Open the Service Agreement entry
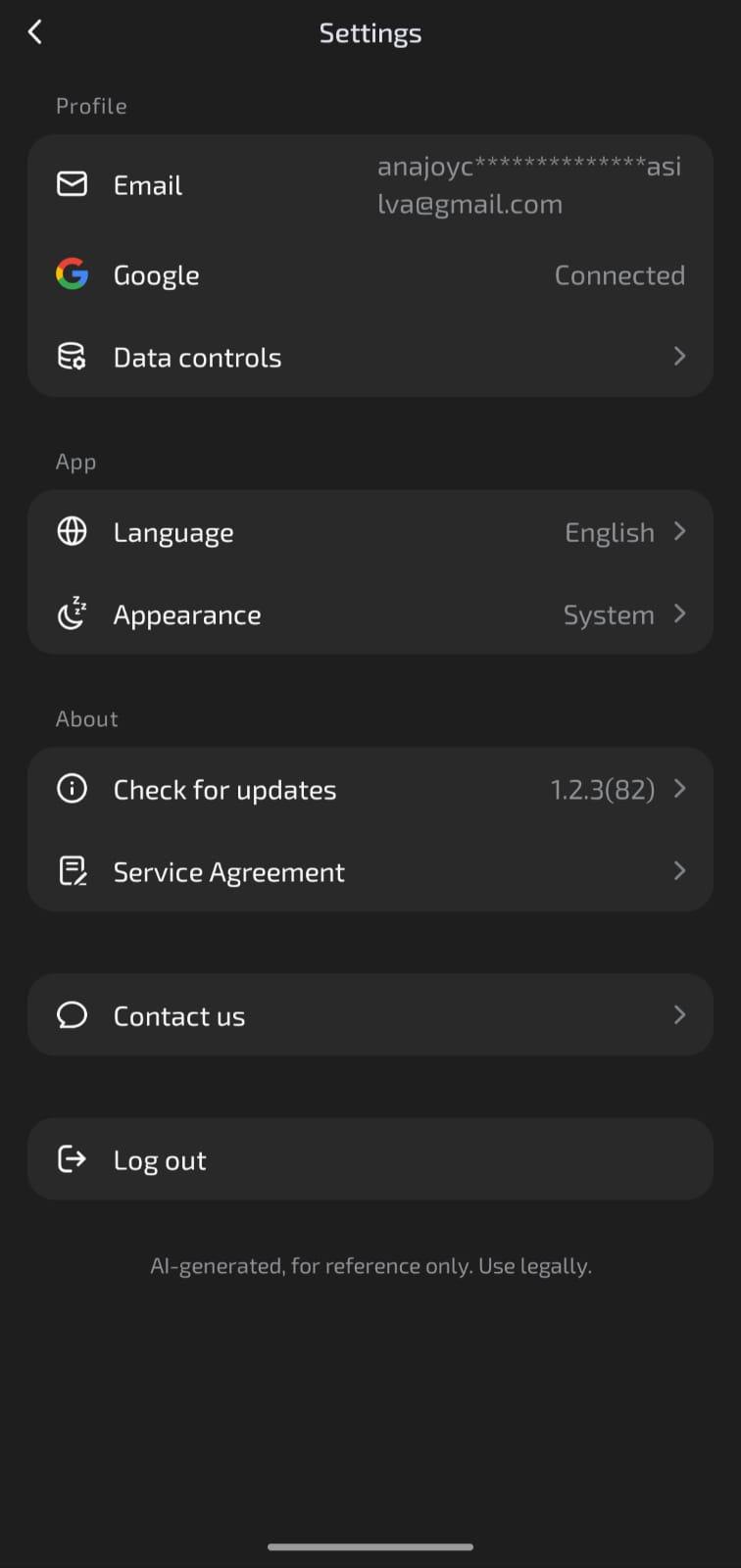Viewport: 741px width, 1568px height. click(x=370, y=871)
